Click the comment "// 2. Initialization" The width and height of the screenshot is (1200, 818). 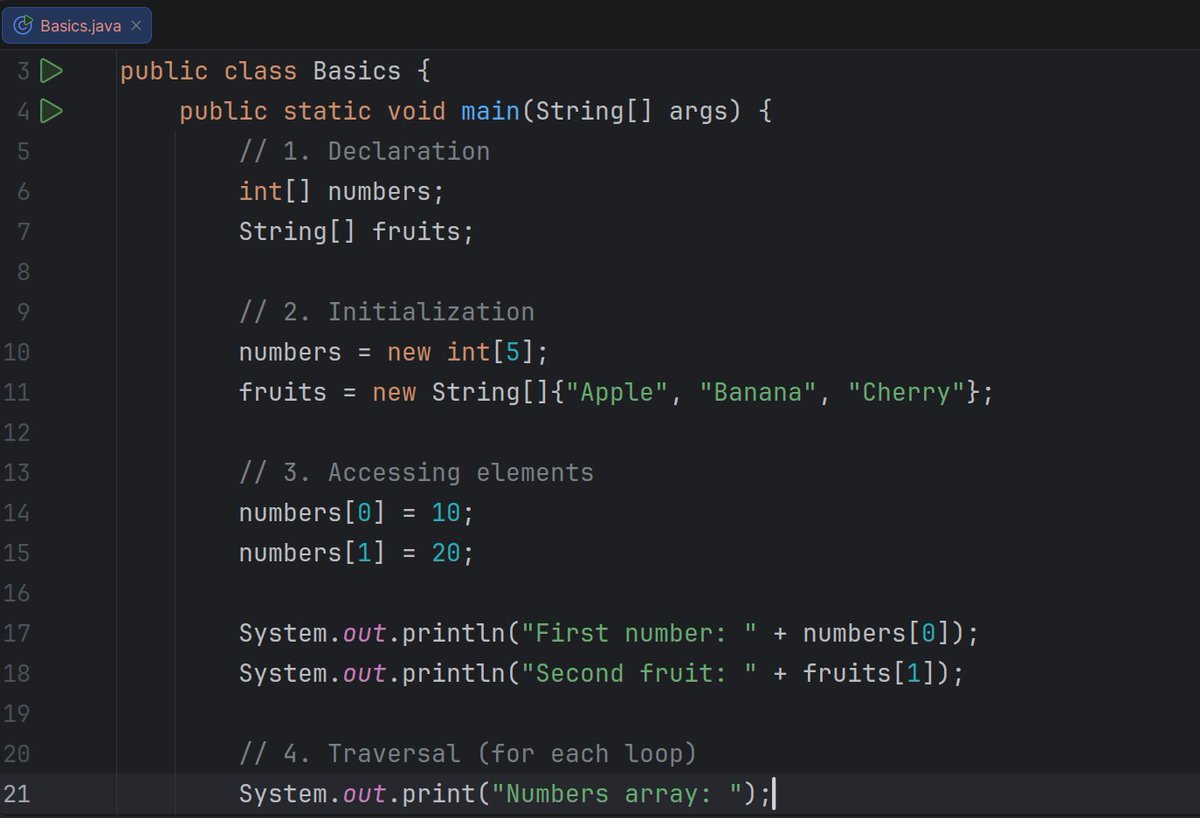point(386,312)
